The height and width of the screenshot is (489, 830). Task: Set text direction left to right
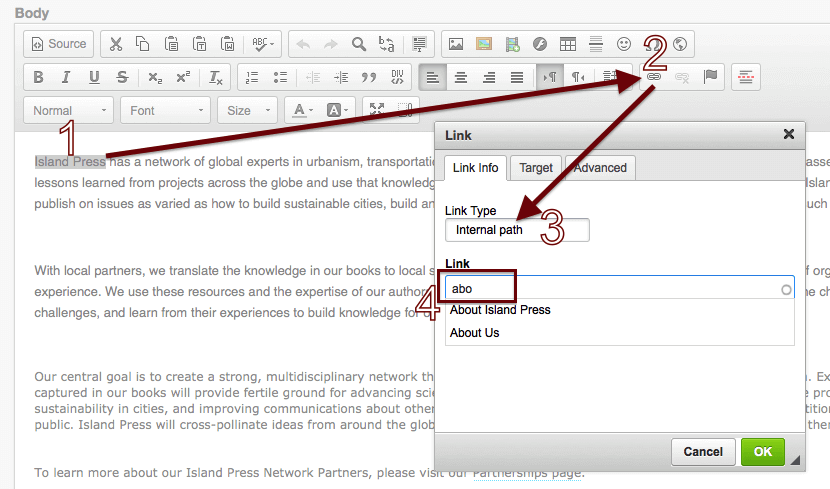point(549,77)
